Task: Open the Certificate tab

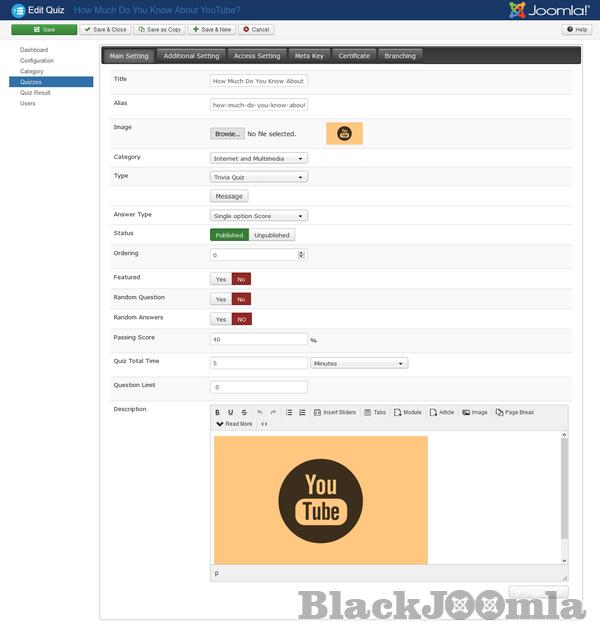Action: coord(354,56)
